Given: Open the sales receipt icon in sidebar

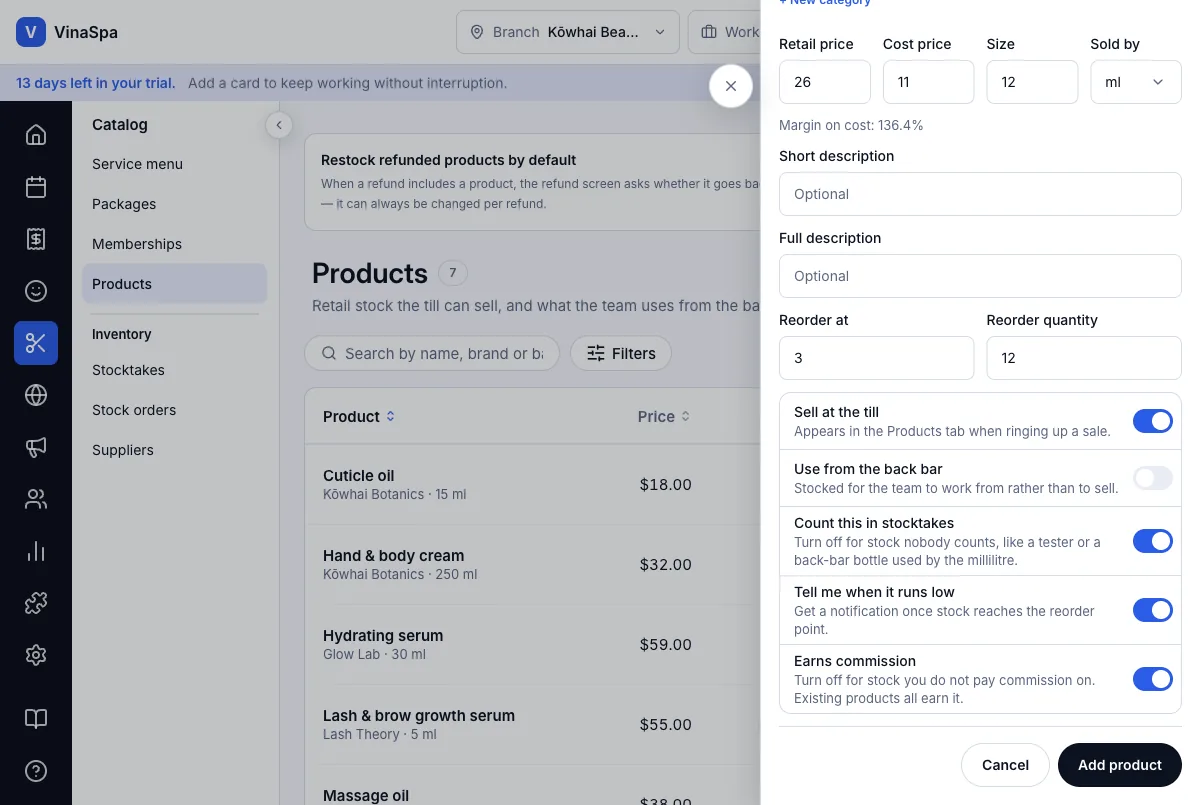Looking at the screenshot, I should (x=36, y=238).
